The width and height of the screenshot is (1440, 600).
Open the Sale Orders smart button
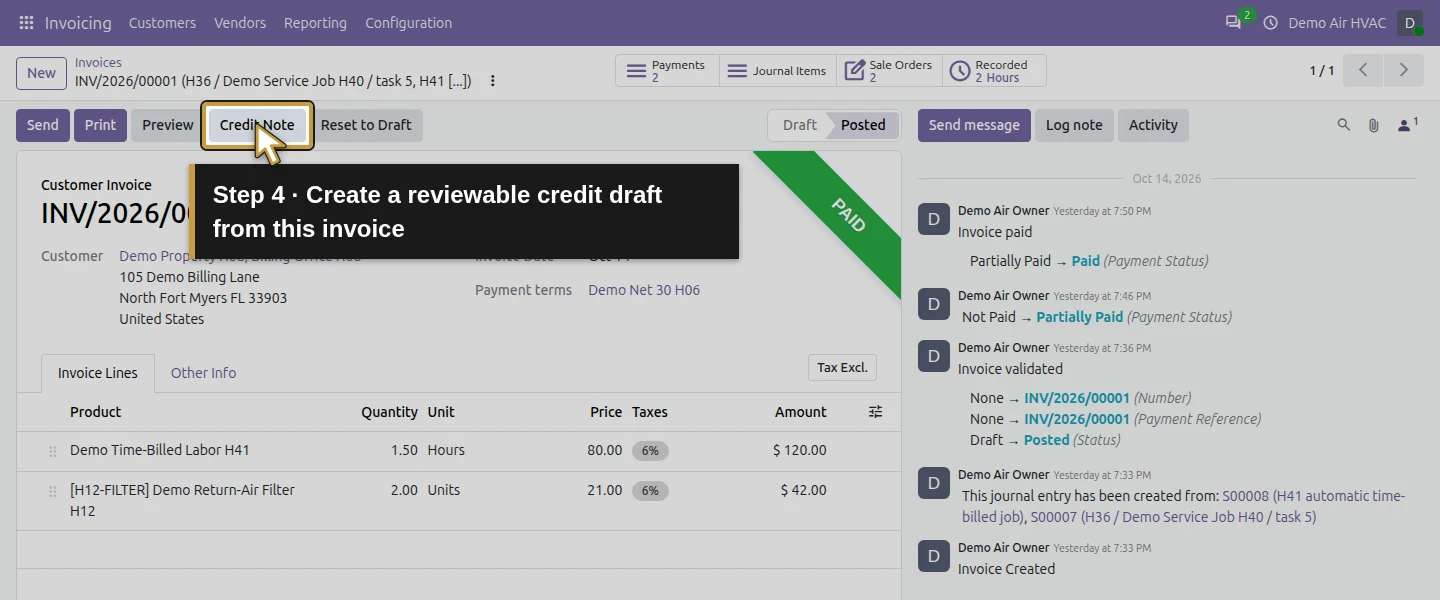[x=889, y=71]
